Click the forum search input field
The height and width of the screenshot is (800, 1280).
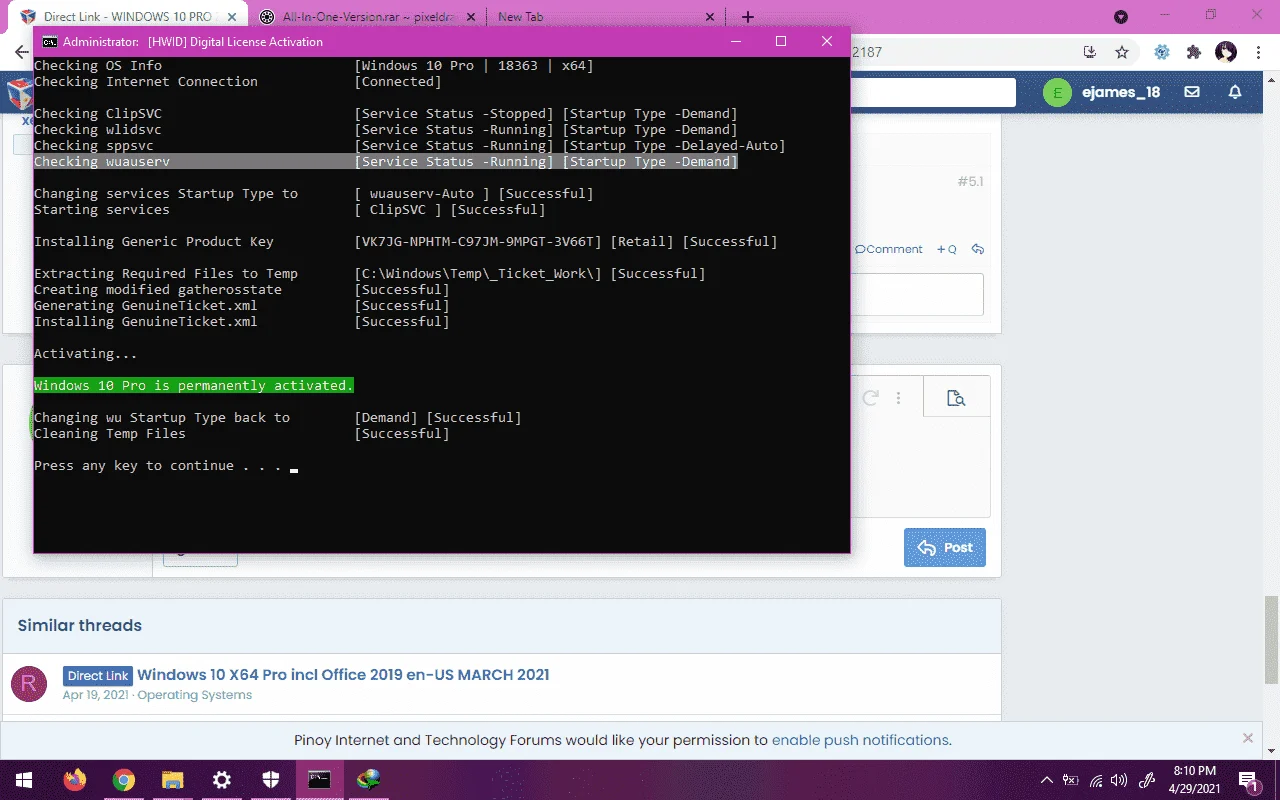coord(932,93)
